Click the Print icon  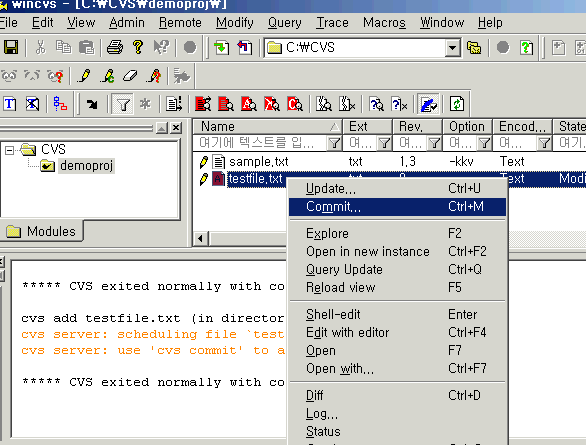coord(115,48)
